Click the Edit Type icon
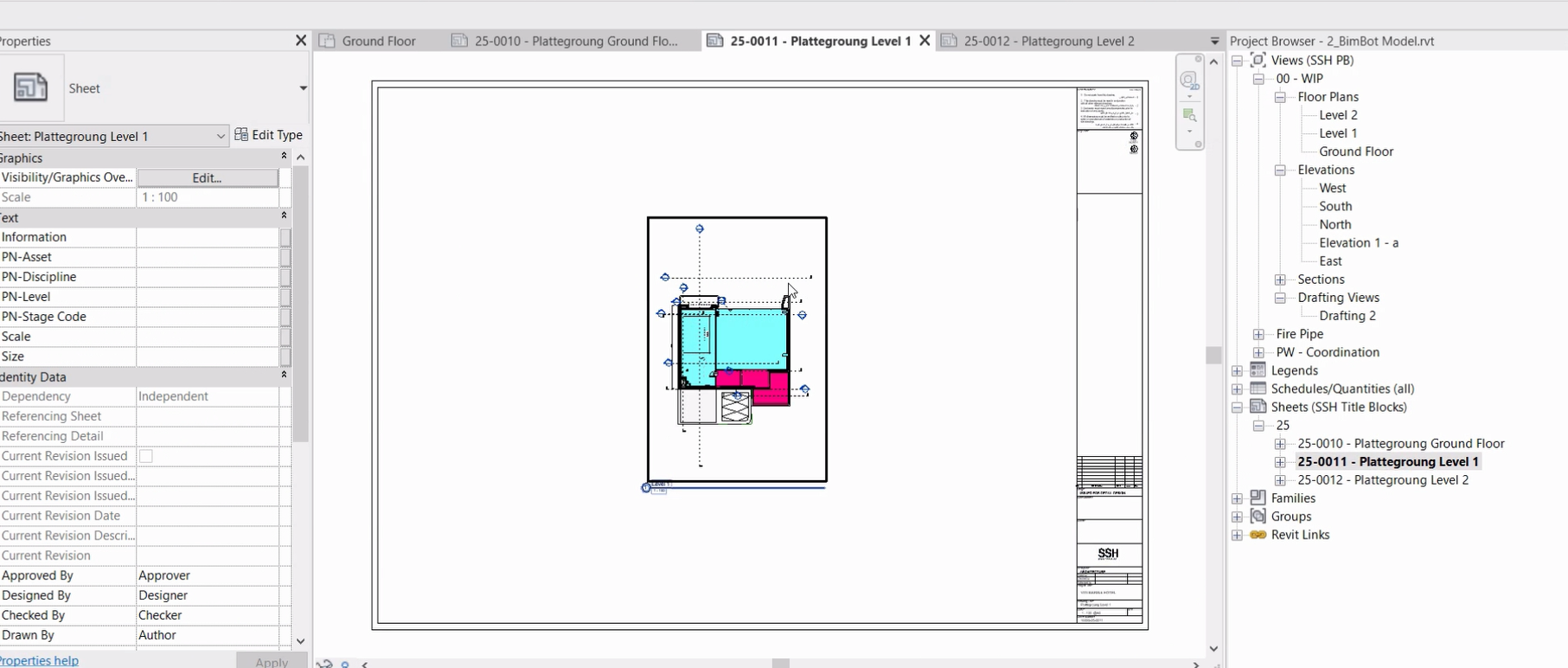 [x=241, y=135]
